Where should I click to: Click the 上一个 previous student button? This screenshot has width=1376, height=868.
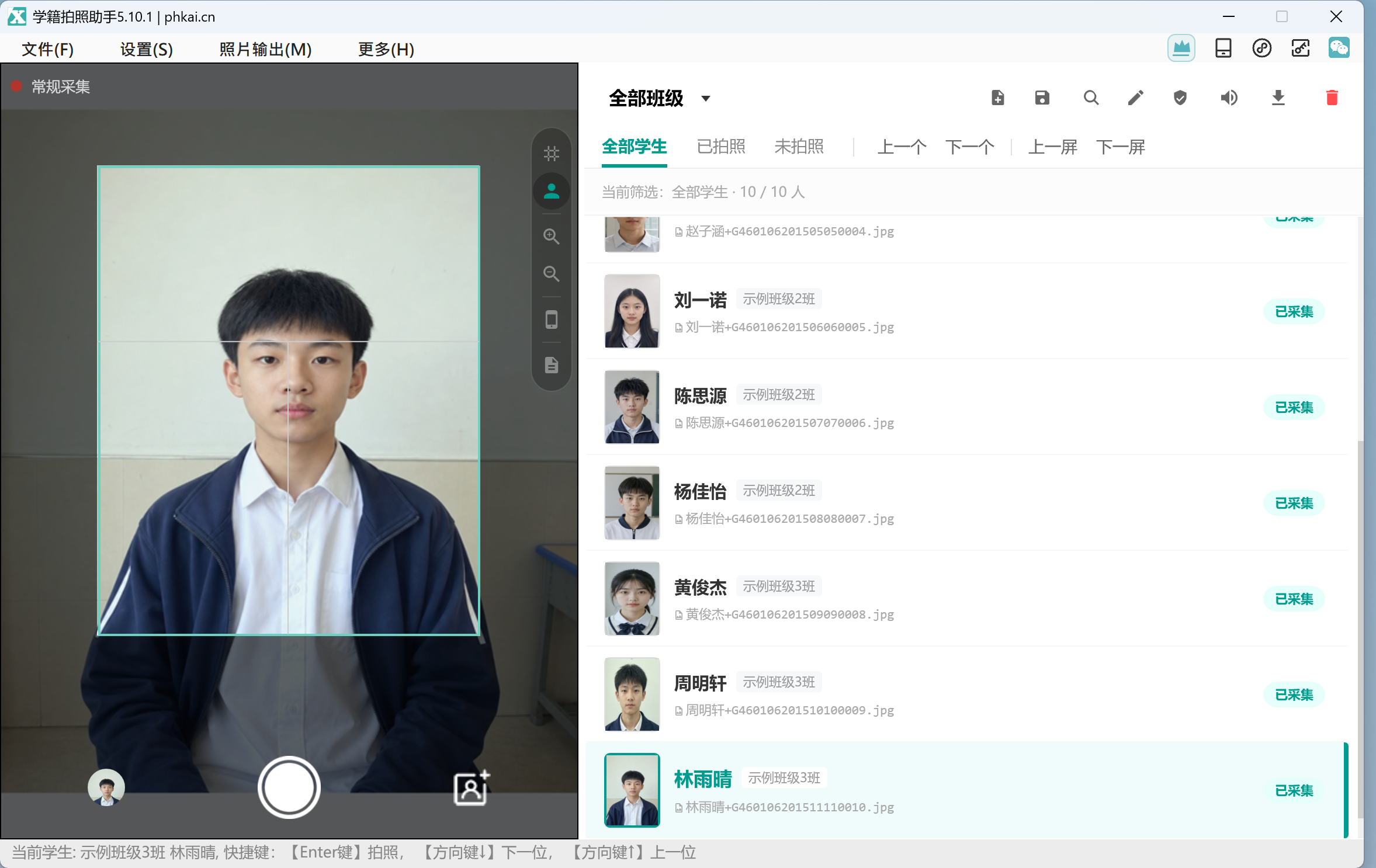click(x=902, y=147)
